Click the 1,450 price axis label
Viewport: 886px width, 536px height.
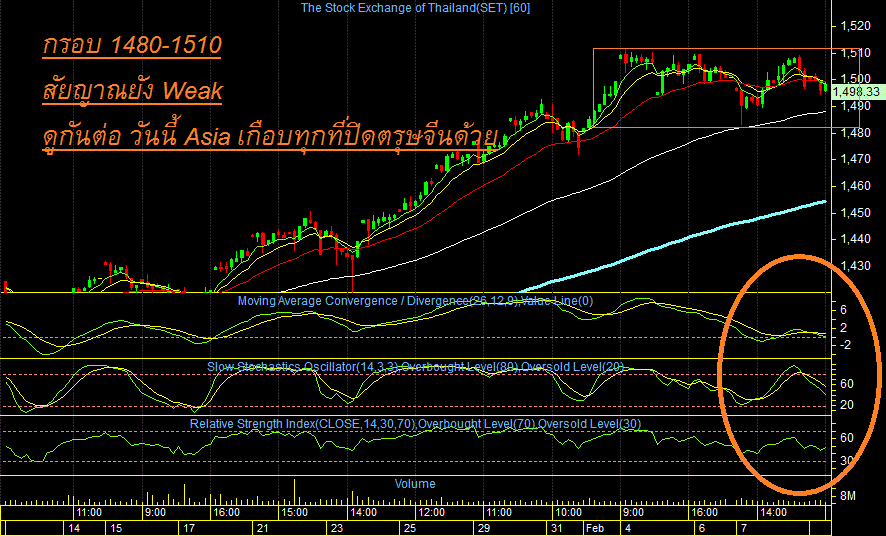(855, 213)
